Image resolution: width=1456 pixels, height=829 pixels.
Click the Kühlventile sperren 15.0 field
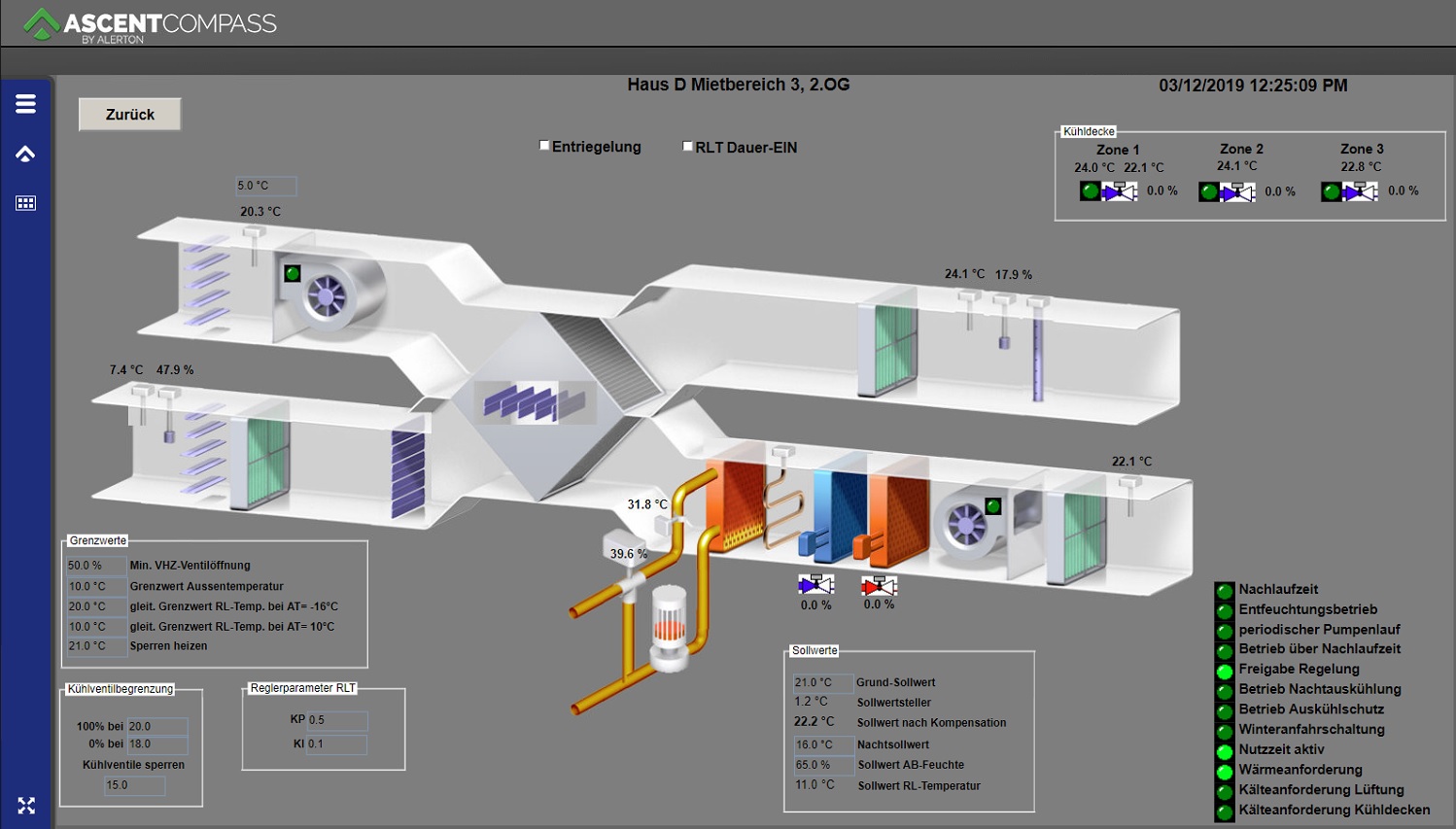(134, 785)
